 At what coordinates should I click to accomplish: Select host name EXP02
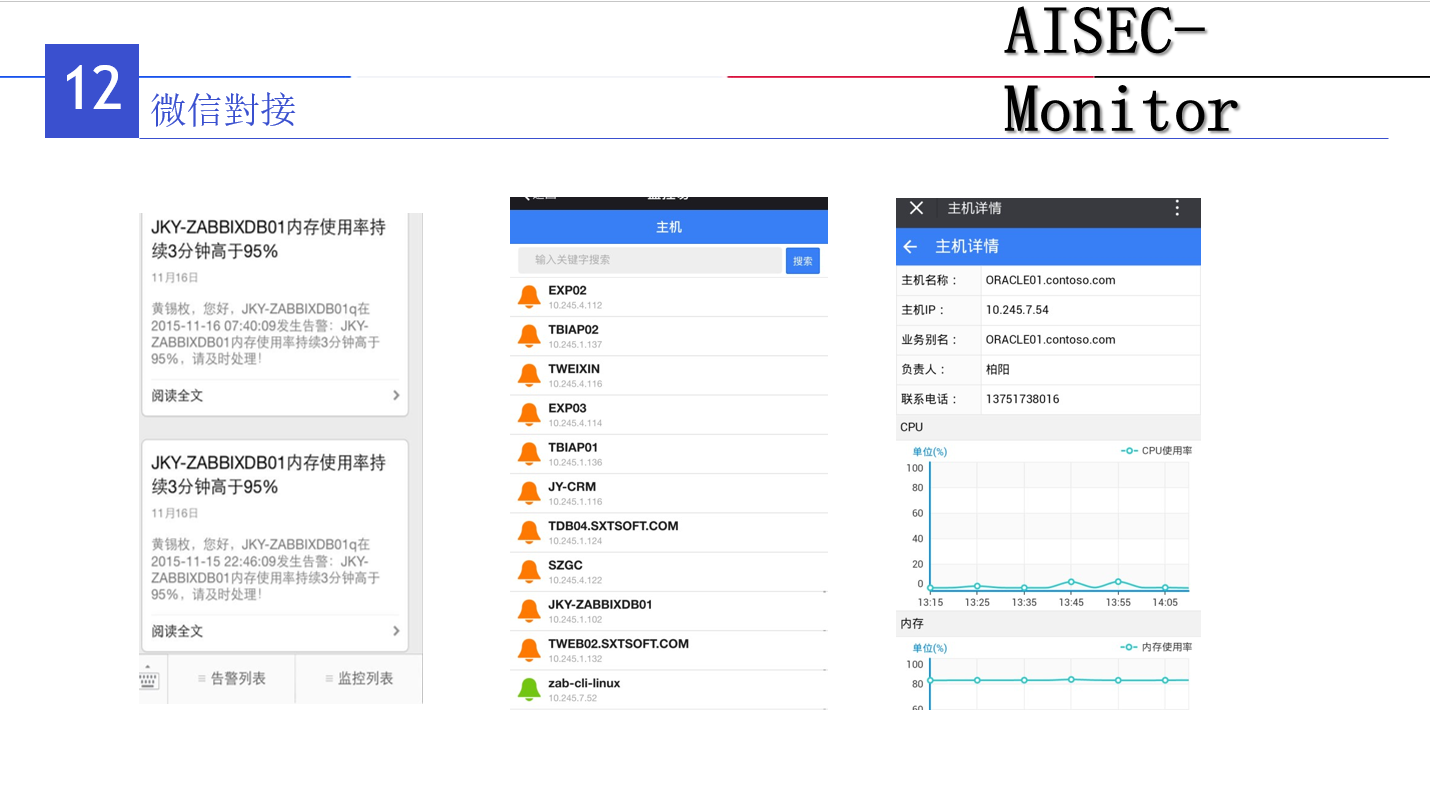(x=567, y=291)
